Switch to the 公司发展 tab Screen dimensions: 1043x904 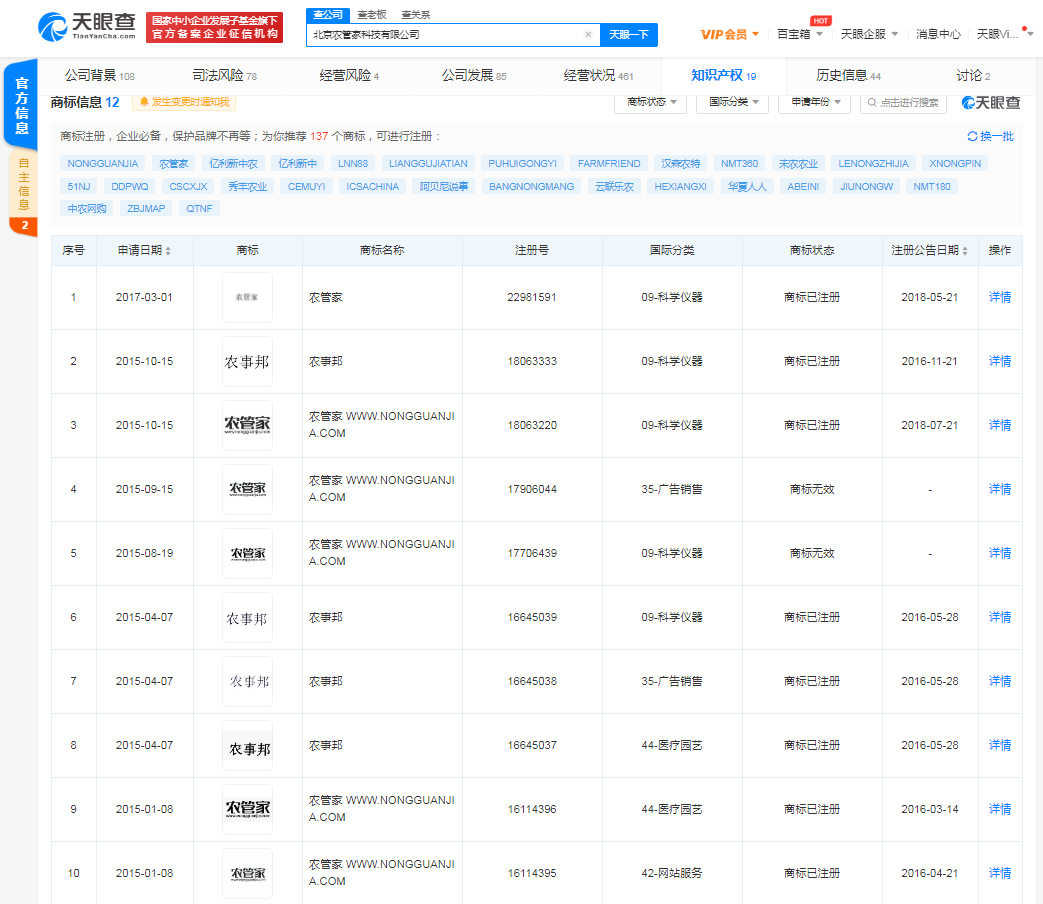point(474,76)
